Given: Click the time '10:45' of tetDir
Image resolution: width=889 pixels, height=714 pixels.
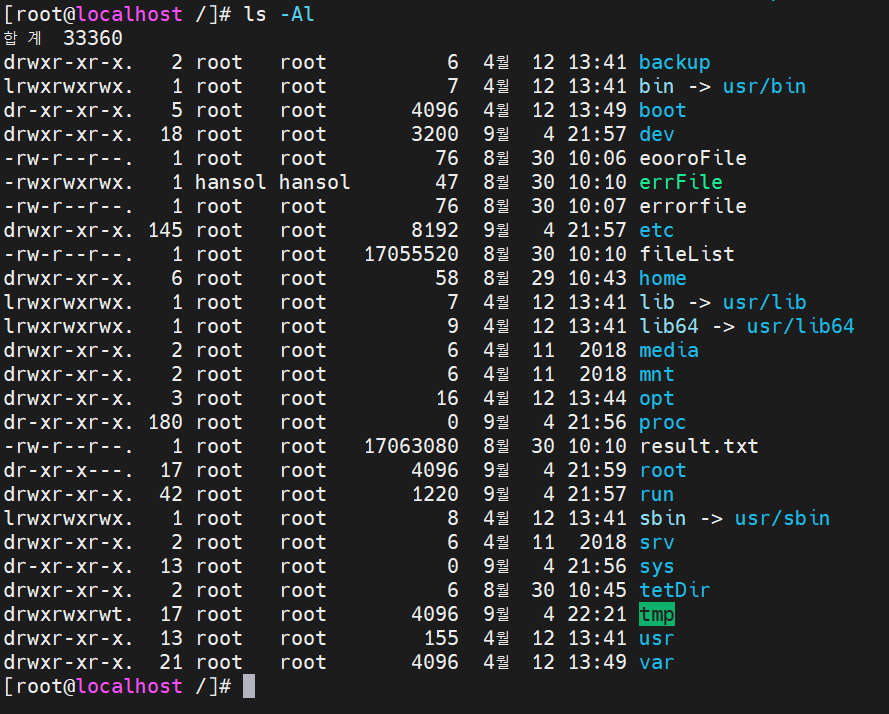Looking at the screenshot, I should click(x=597, y=590).
